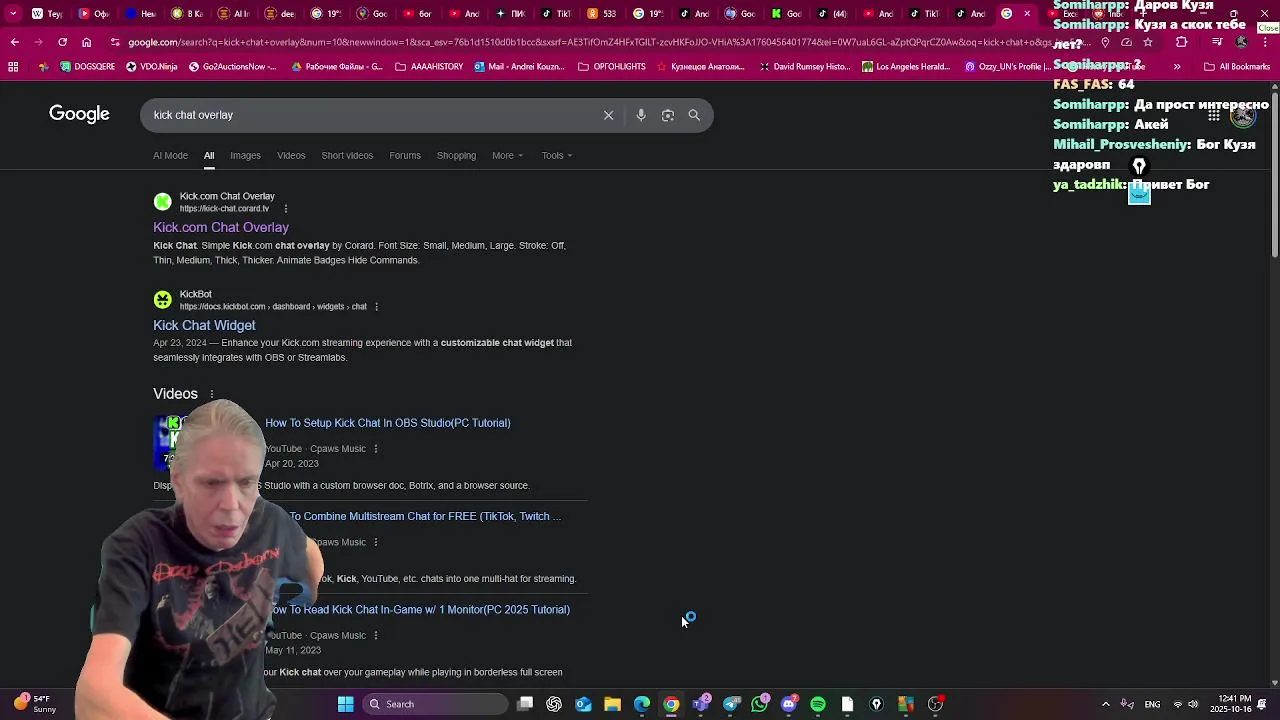Clear the Google search box text
1280x720 pixels.
click(608, 115)
